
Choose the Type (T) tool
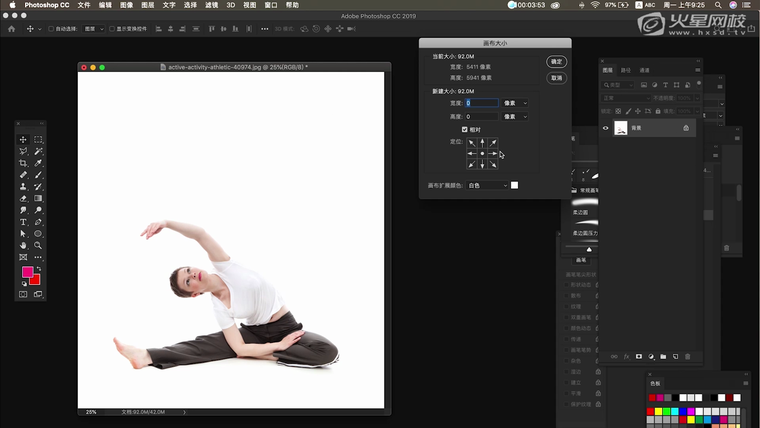tap(23, 222)
